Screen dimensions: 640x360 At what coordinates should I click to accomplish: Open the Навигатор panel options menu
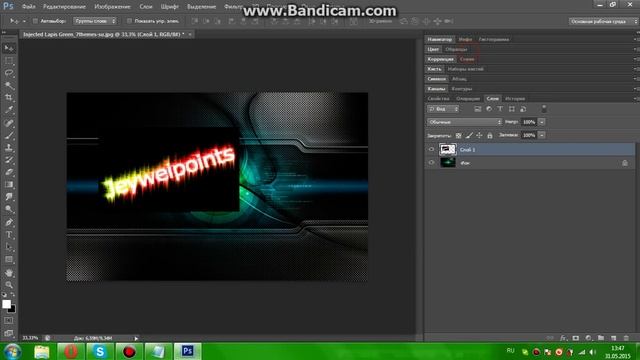[636, 40]
